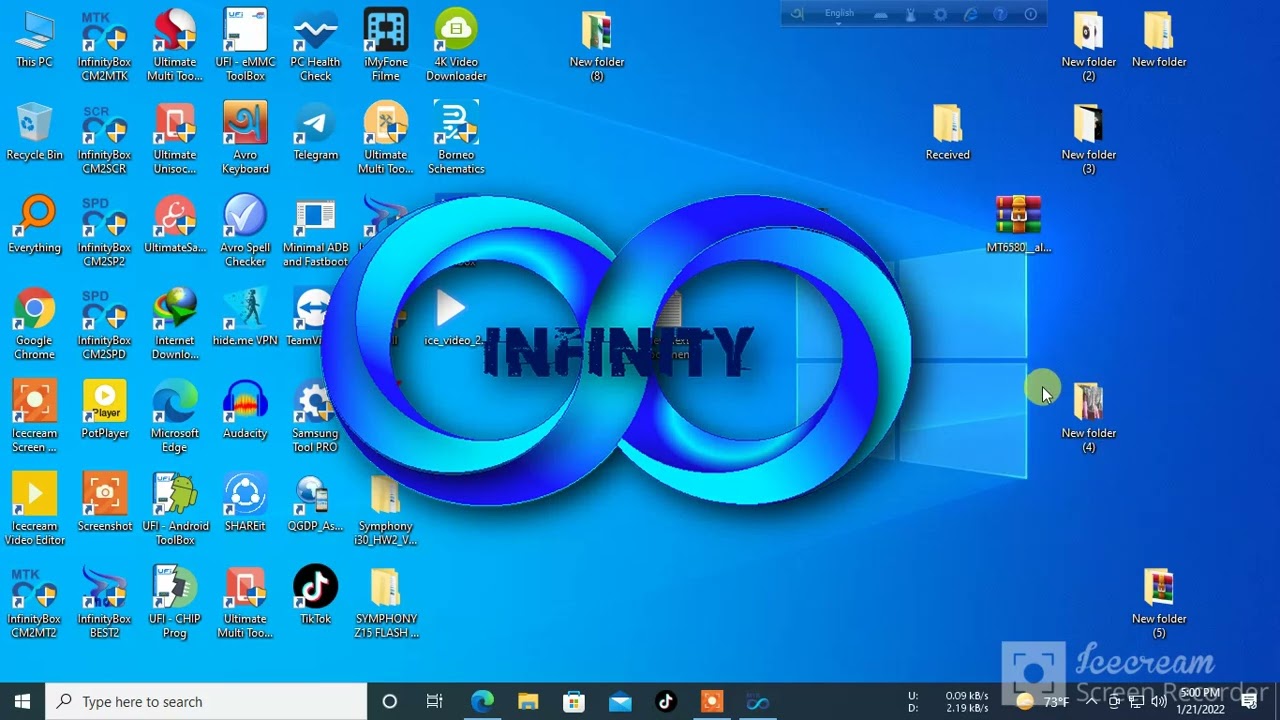The image size is (1280, 720).
Task: Open taskbar volume control
Action: pyautogui.click(x=1158, y=702)
